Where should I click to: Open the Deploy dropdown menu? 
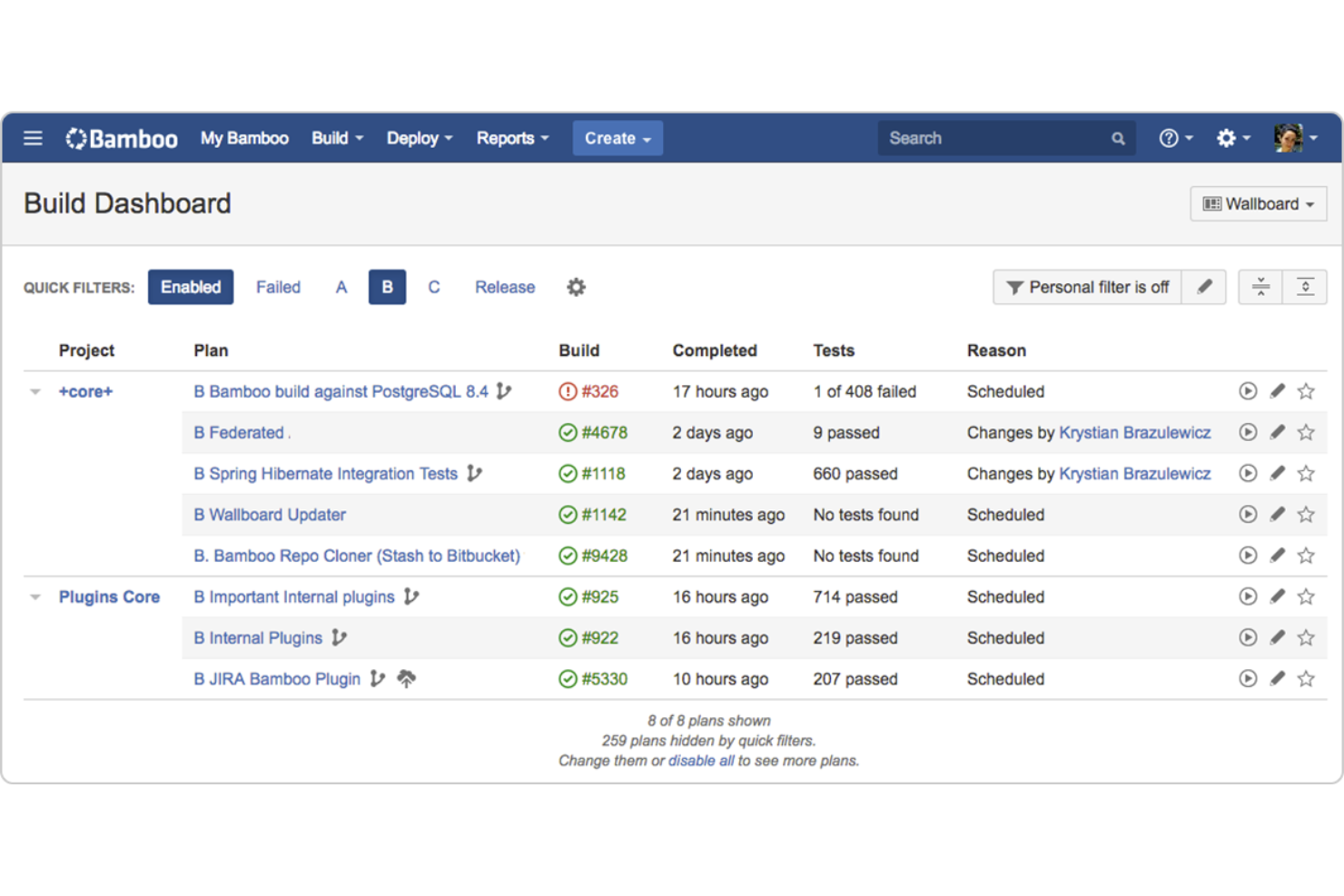[x=420, y=138]
